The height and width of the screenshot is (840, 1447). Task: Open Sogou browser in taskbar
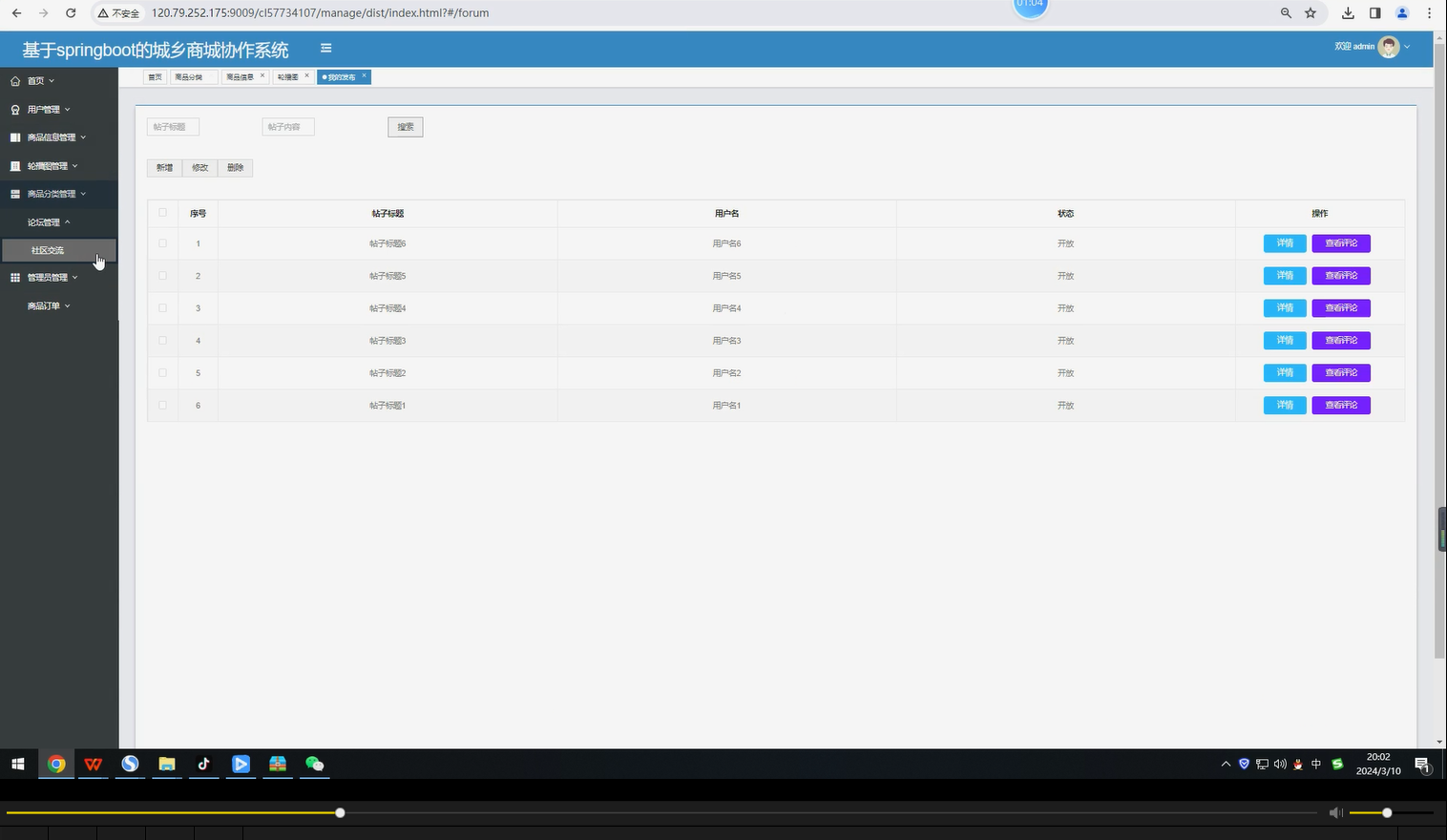point(130,764)
